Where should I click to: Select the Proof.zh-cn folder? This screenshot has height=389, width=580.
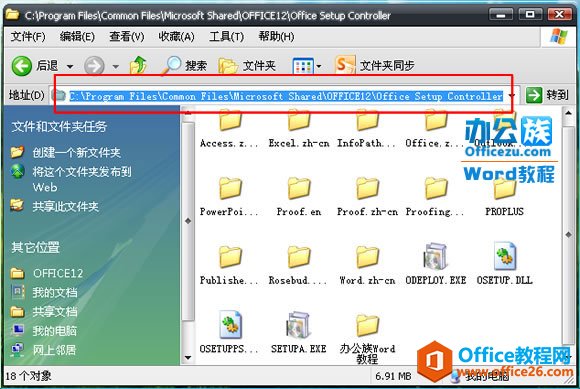coord(367,196)
